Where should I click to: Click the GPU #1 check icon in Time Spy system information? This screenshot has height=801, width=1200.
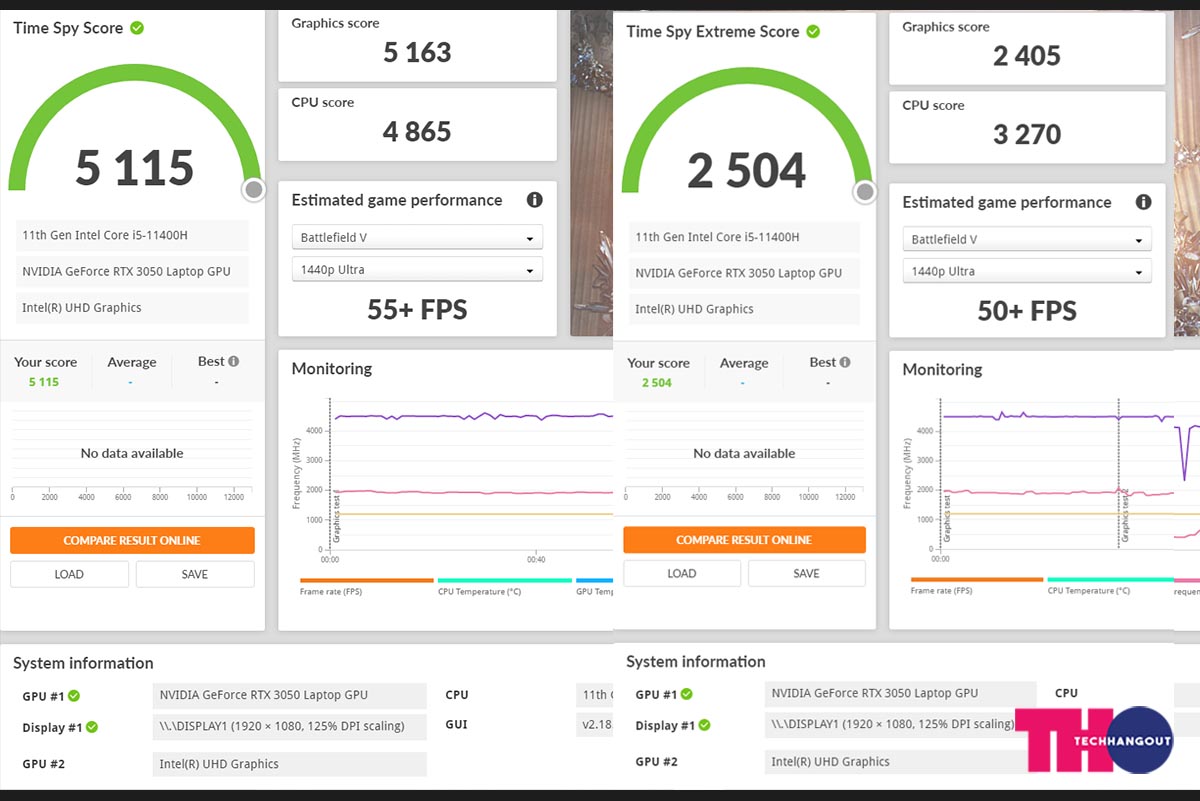[73, 696]
